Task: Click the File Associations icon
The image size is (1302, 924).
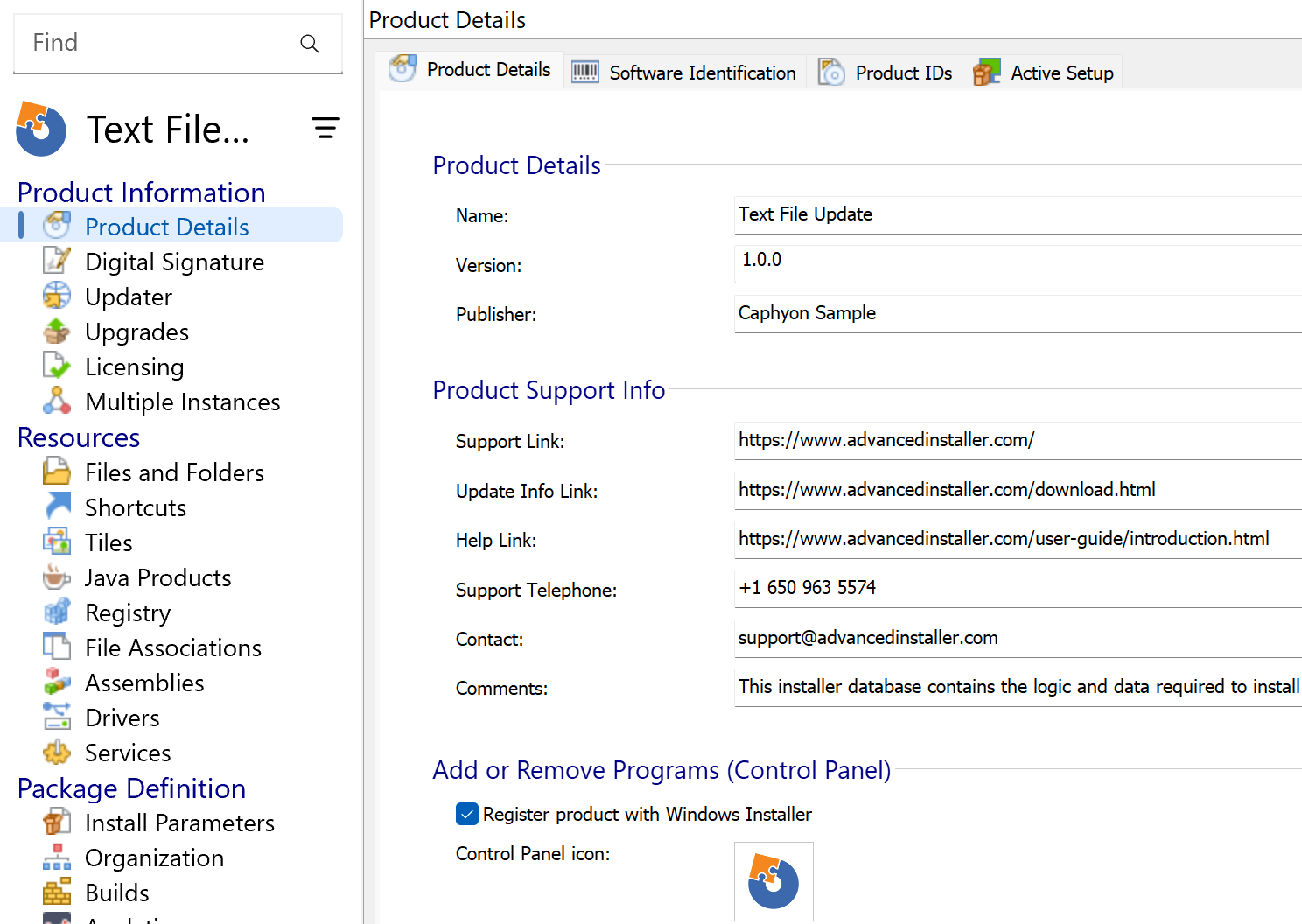Action: (57, 647)
